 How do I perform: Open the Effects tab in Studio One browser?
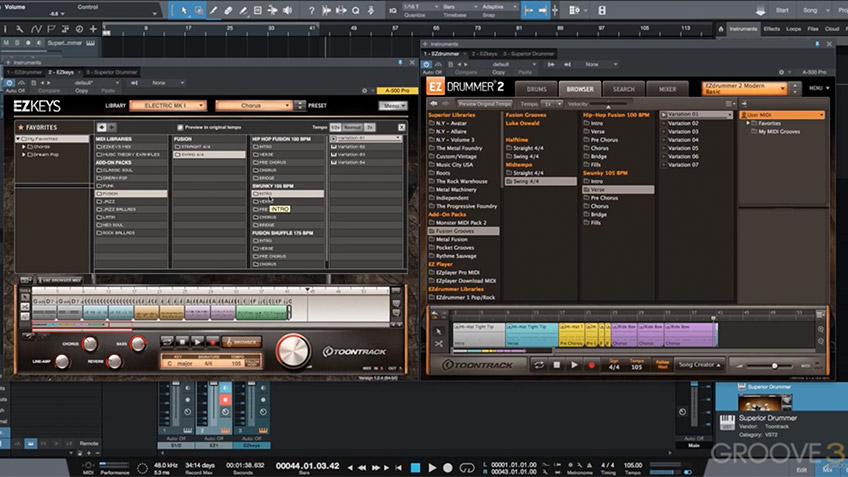click(x=772, y=29)
